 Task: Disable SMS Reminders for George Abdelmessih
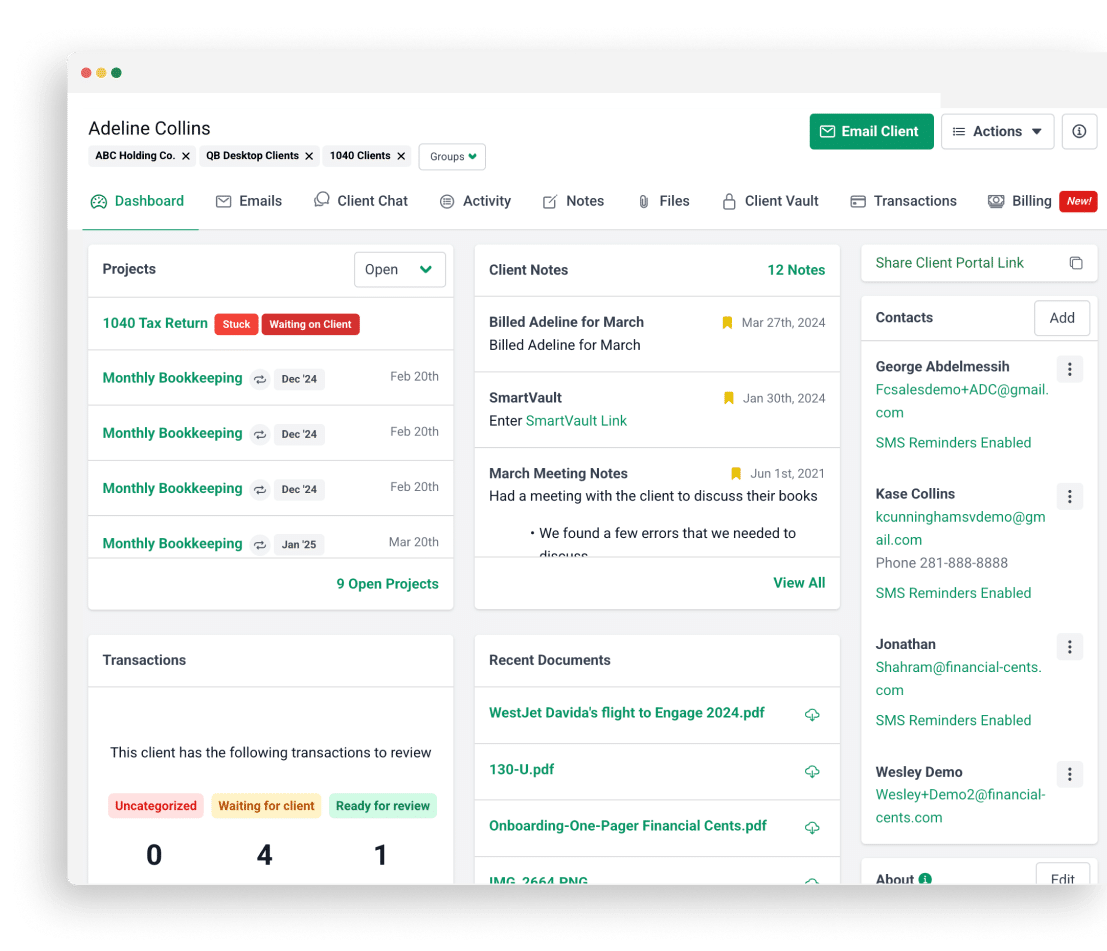click(x=953, y=442)
